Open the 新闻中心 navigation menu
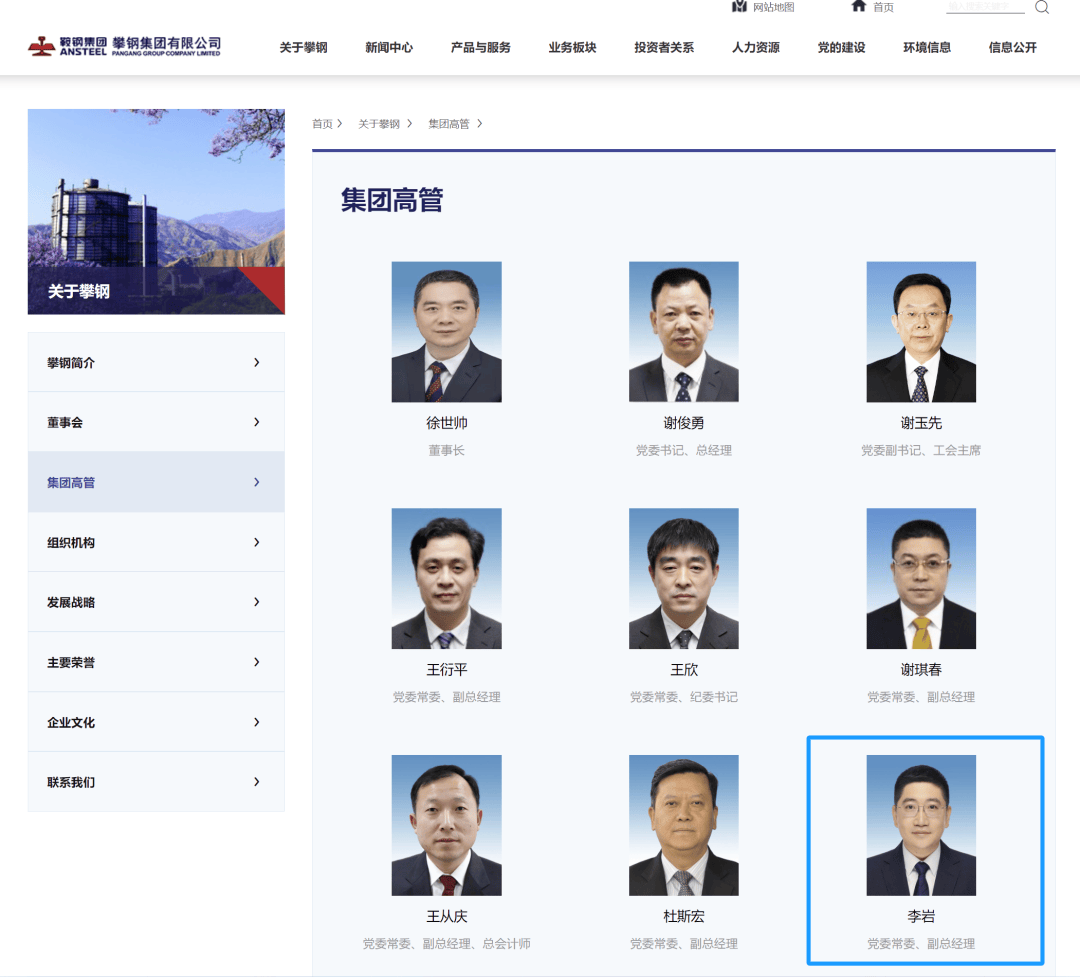The height and width of the screenshot is (977, 1080). 389,47
